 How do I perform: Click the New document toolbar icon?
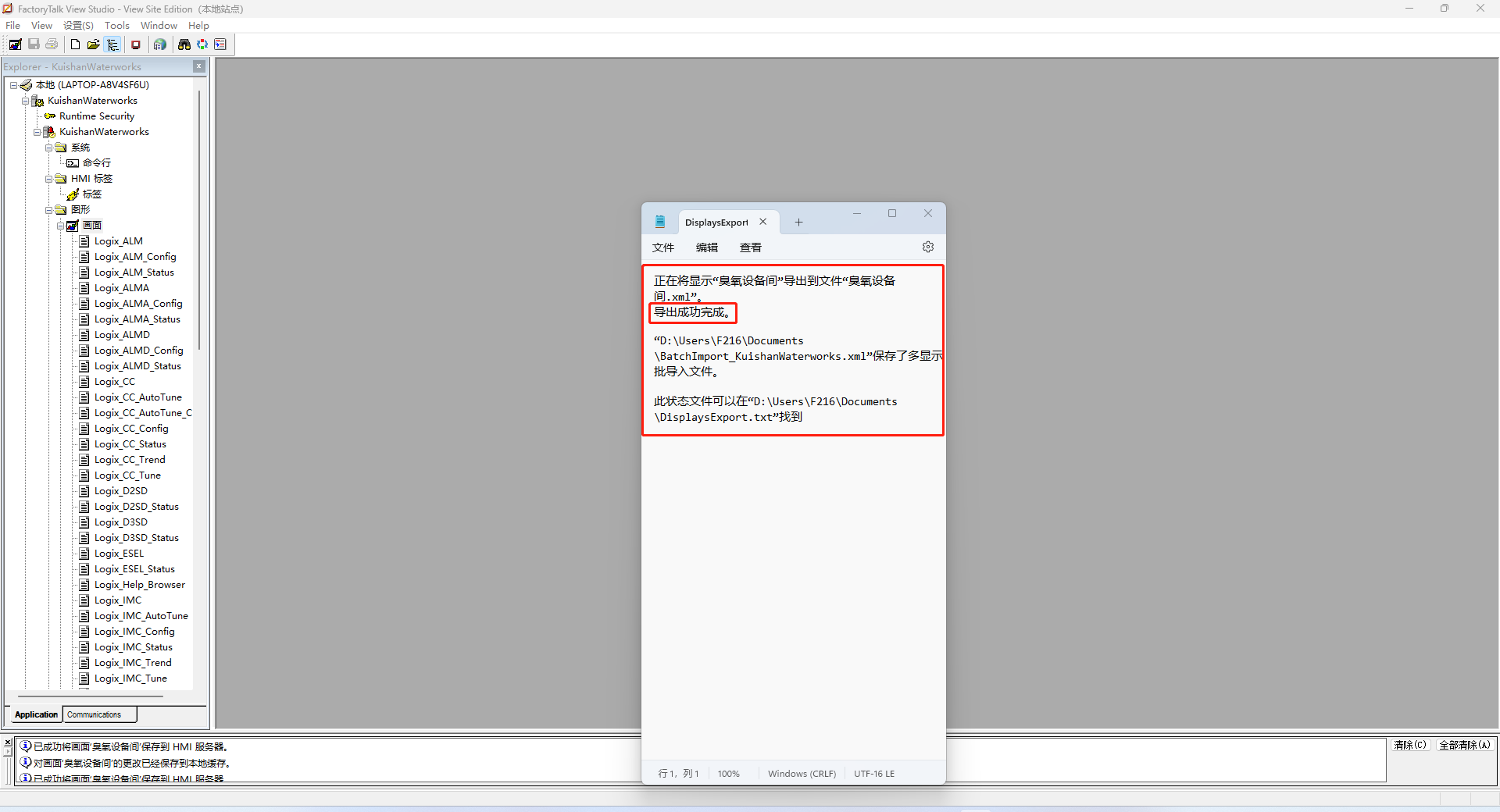[76, 45]
